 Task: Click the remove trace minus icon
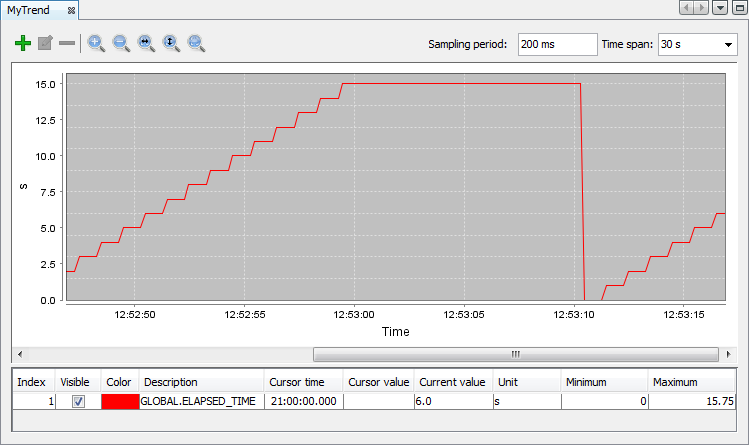[67, 43]
